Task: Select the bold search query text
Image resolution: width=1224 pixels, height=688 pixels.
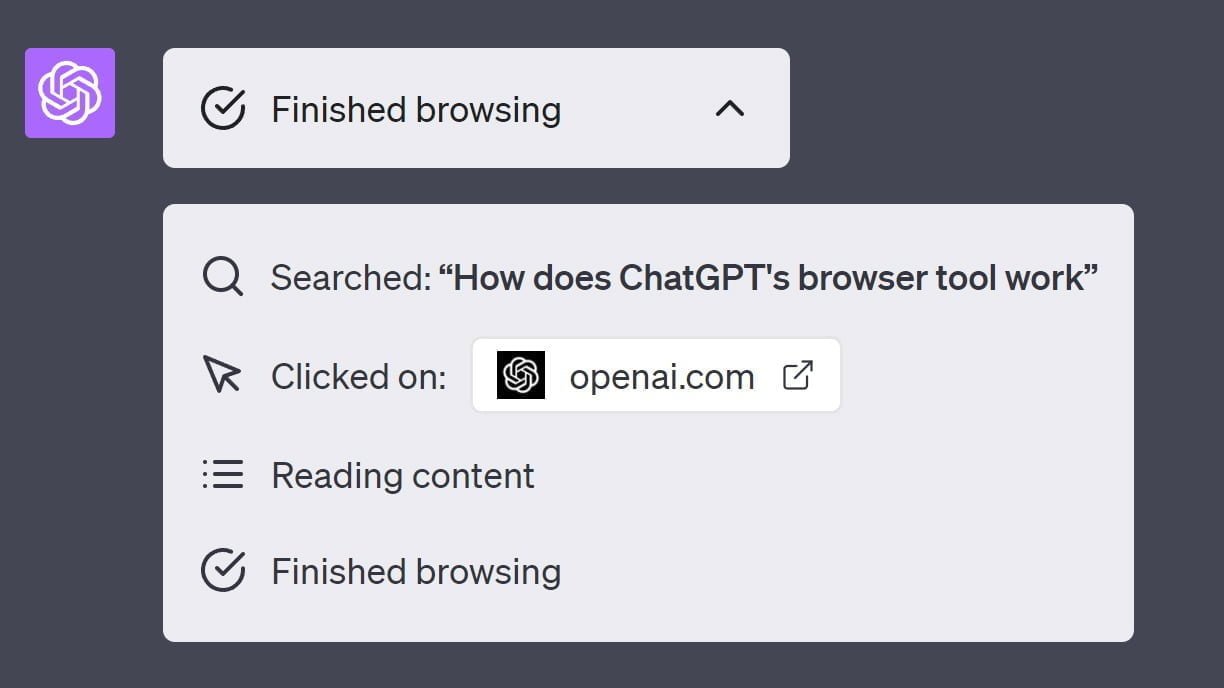Action: [768, 278]
